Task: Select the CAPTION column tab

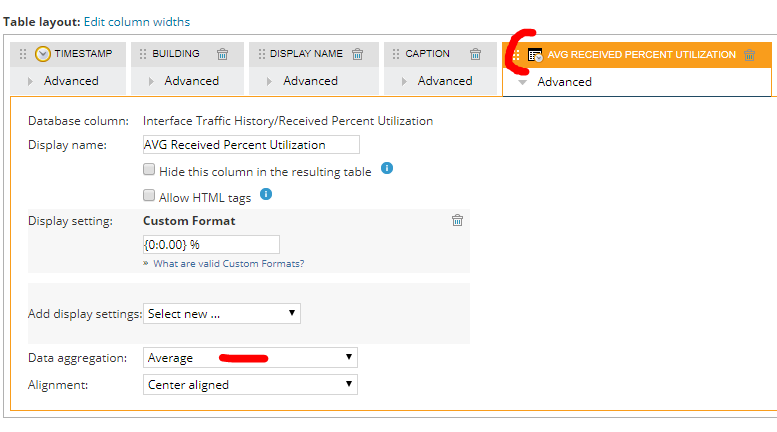Action: tap(427, 54)
